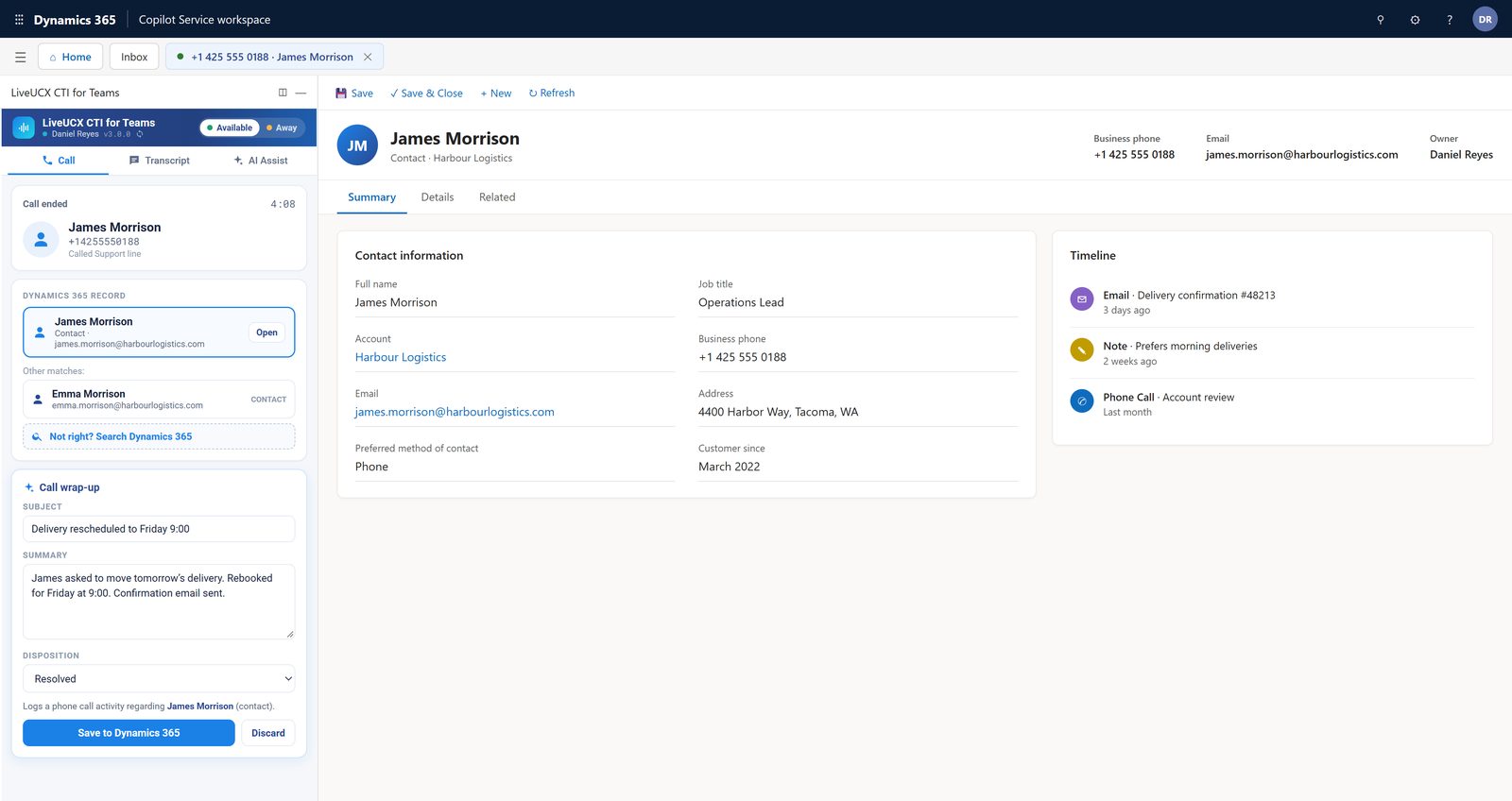The height and width of the screenshot is (801, 1512).
Task: Minimize the LiveUCX CTI for Teams panel
Action: pos(301,93)
